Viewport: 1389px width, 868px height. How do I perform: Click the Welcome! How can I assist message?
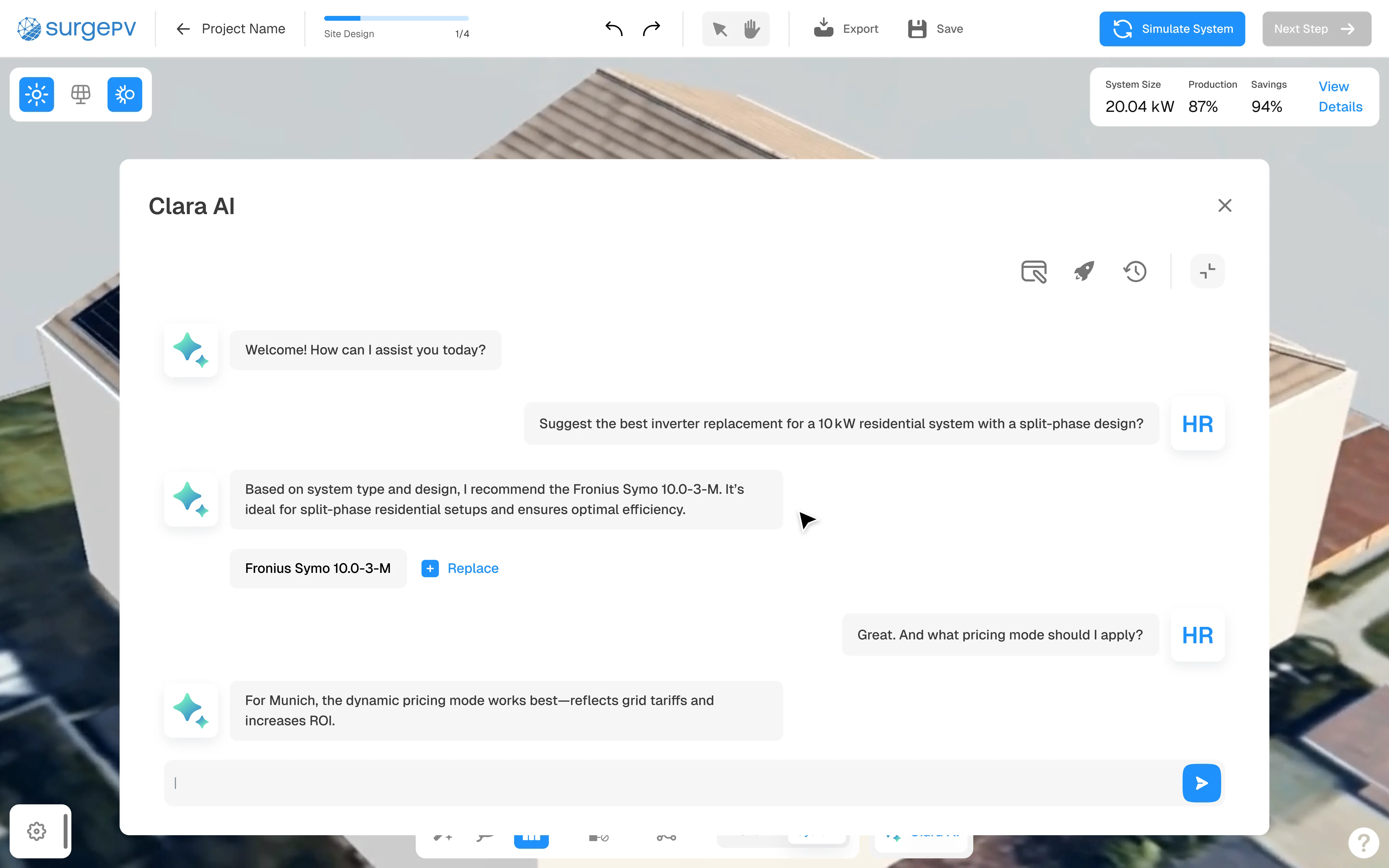pos(365,350)
